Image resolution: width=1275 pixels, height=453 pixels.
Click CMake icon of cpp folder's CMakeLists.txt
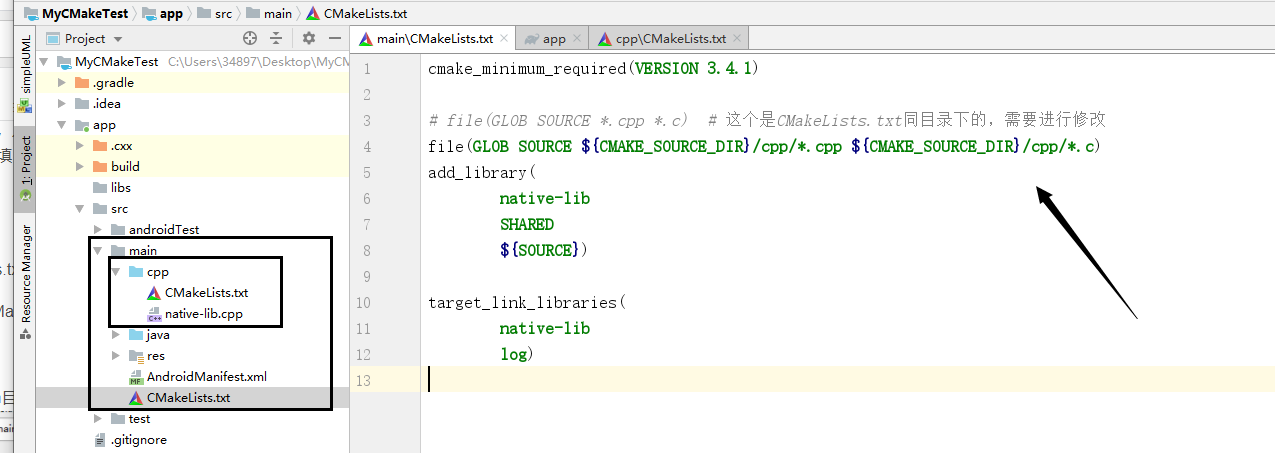pyautogui.click(x=154, y=293)
